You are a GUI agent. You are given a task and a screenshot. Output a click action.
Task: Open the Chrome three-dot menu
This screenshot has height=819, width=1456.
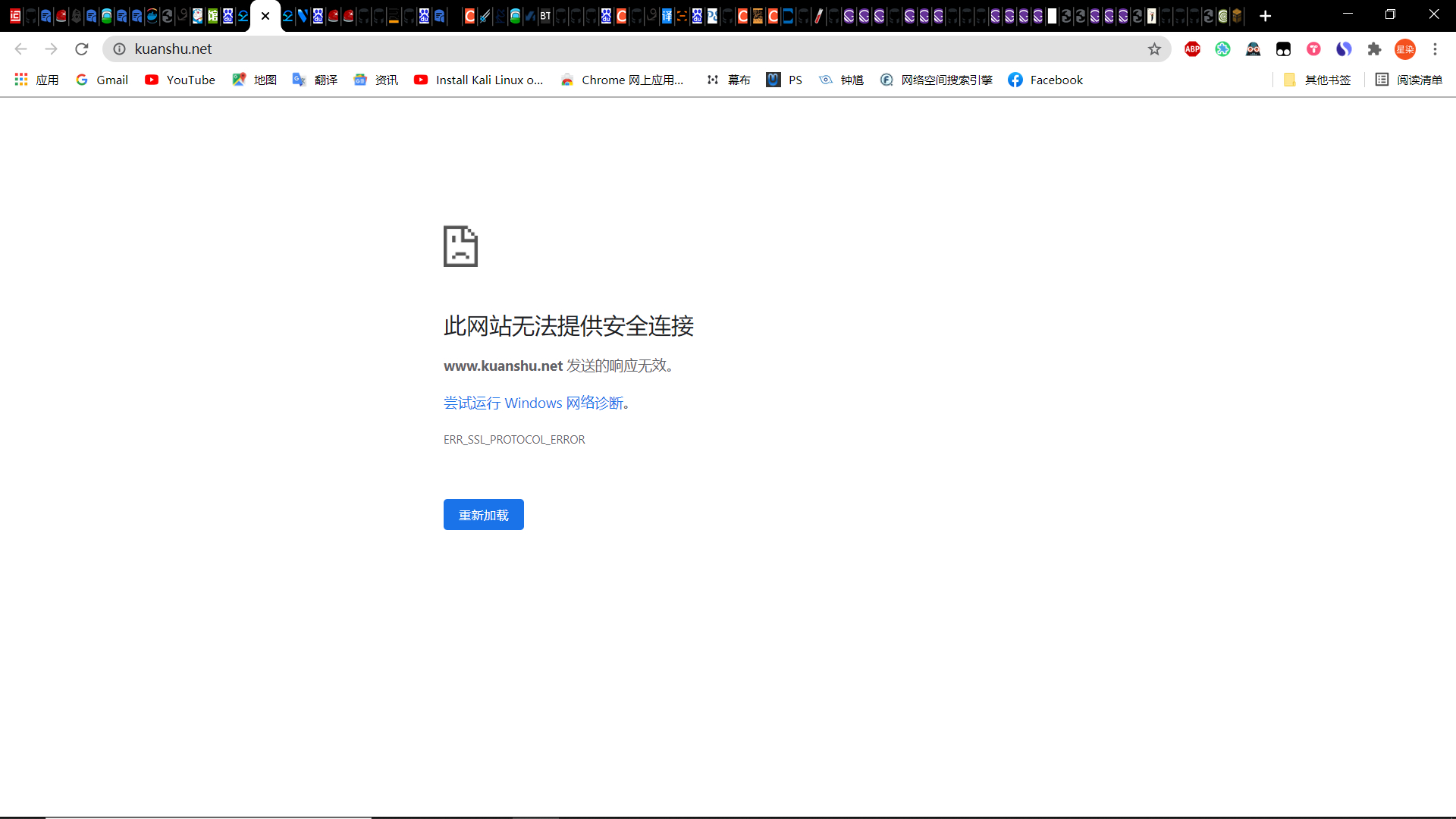[1435, 49]
